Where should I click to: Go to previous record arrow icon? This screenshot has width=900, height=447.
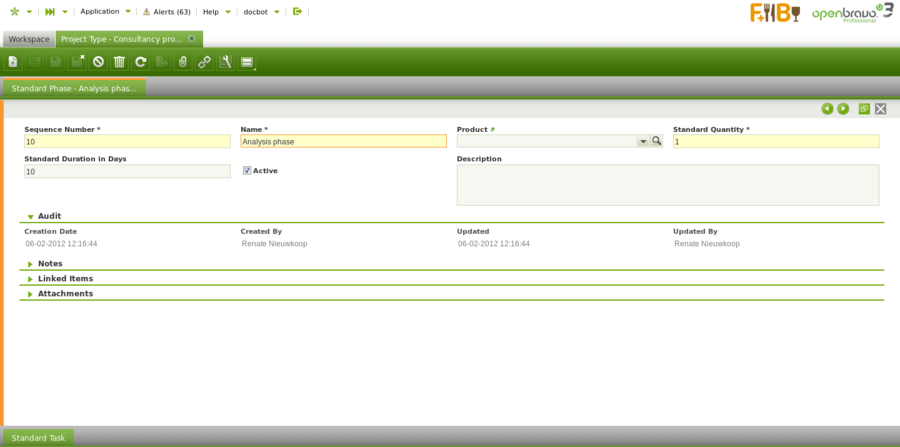[827, 108]
